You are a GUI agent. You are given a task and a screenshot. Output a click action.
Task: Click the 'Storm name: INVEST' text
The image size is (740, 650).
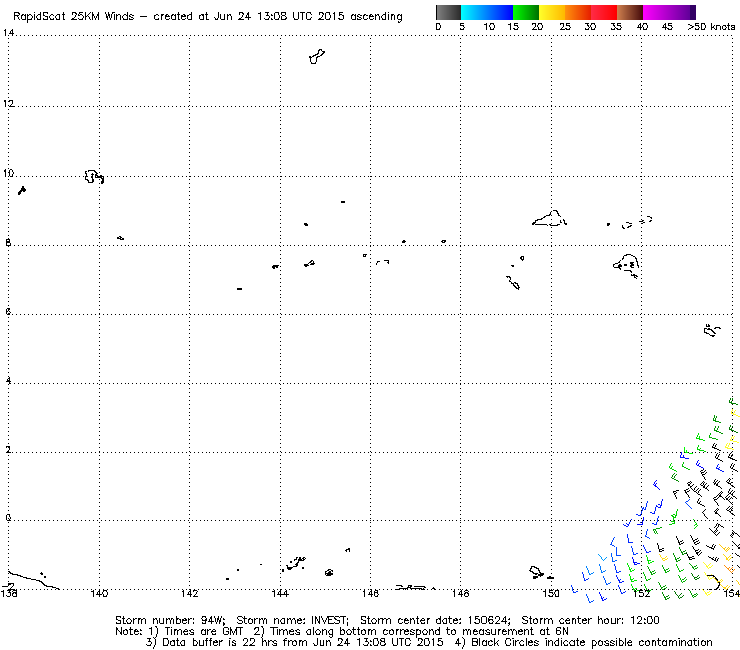coord(292,620)
